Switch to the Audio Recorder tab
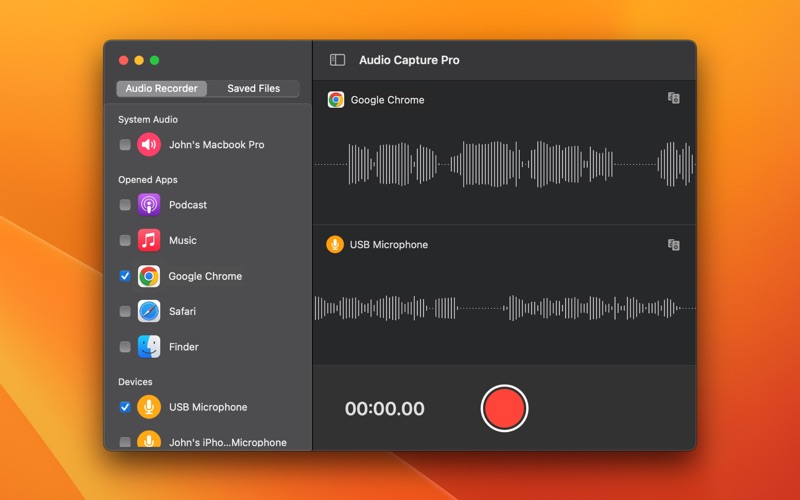The width and height of the screenshot is (800, 500). [x=162, y=88]
